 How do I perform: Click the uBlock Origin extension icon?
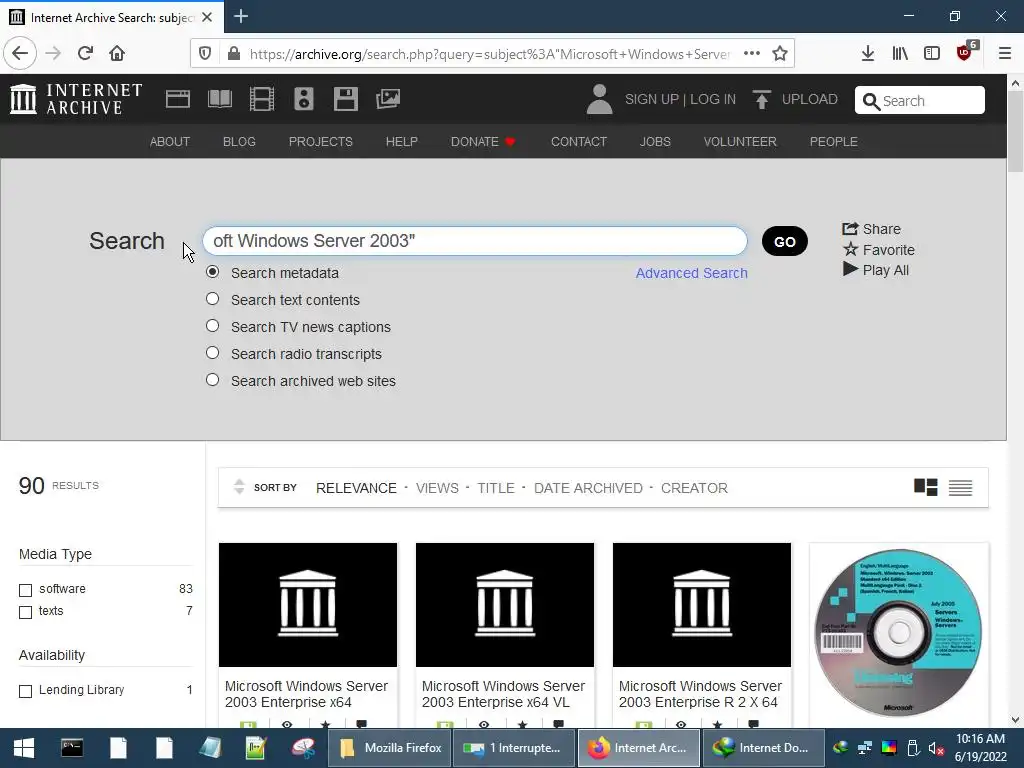click(965, 52)
